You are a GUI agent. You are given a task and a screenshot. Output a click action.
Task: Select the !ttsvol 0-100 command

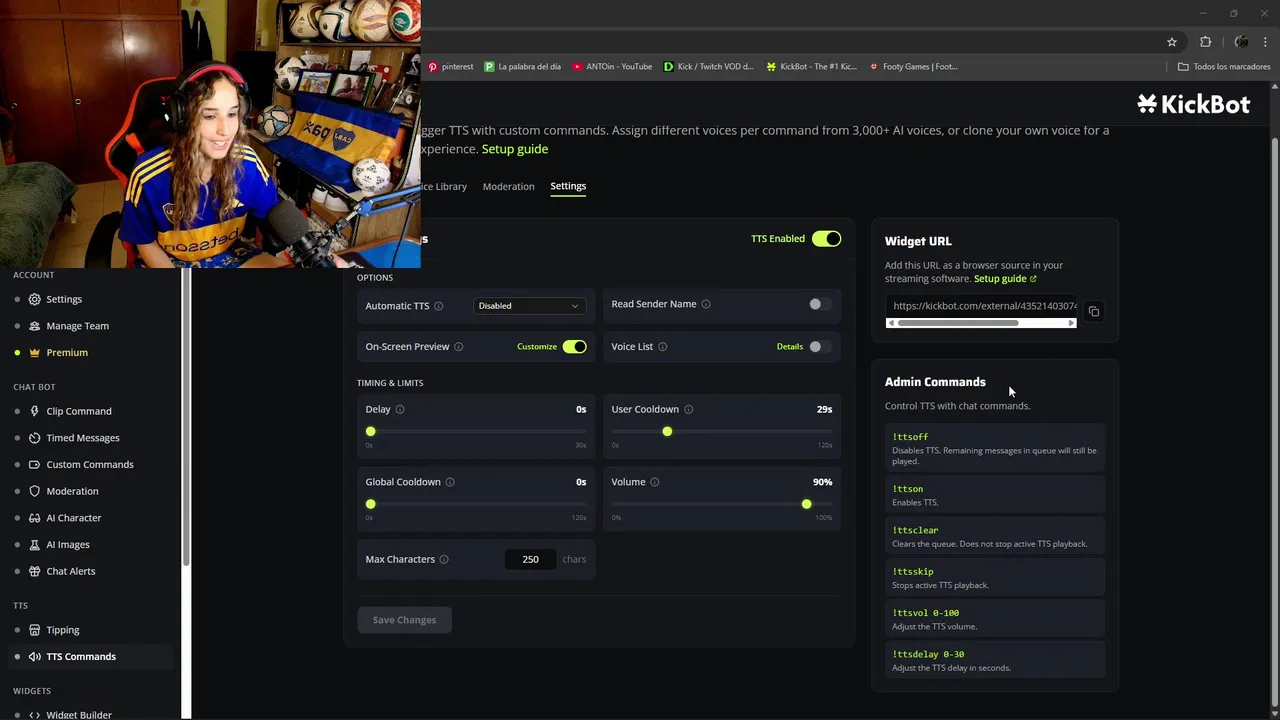(x=995, y=619)
